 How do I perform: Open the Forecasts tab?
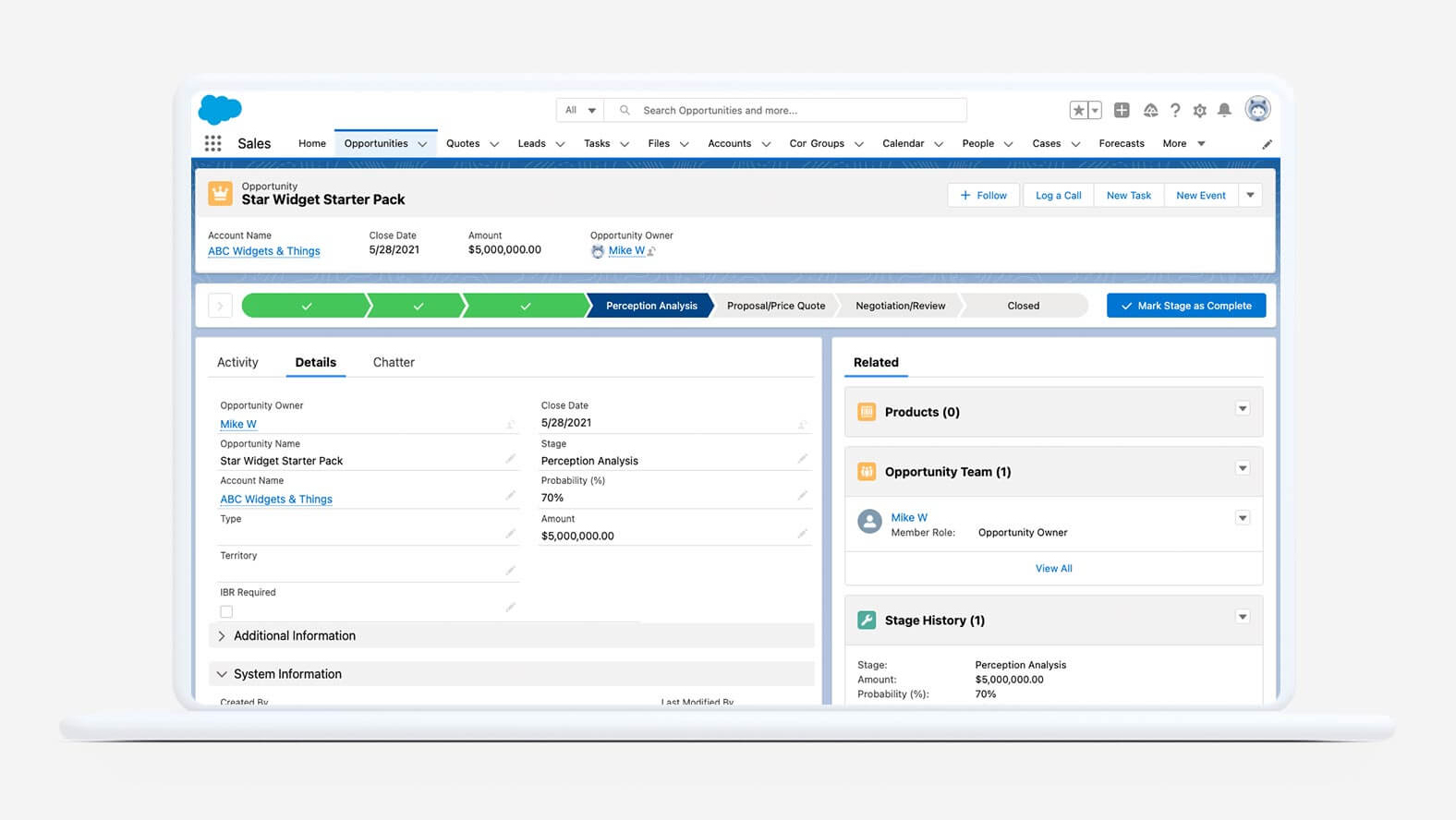(1122, 143)
